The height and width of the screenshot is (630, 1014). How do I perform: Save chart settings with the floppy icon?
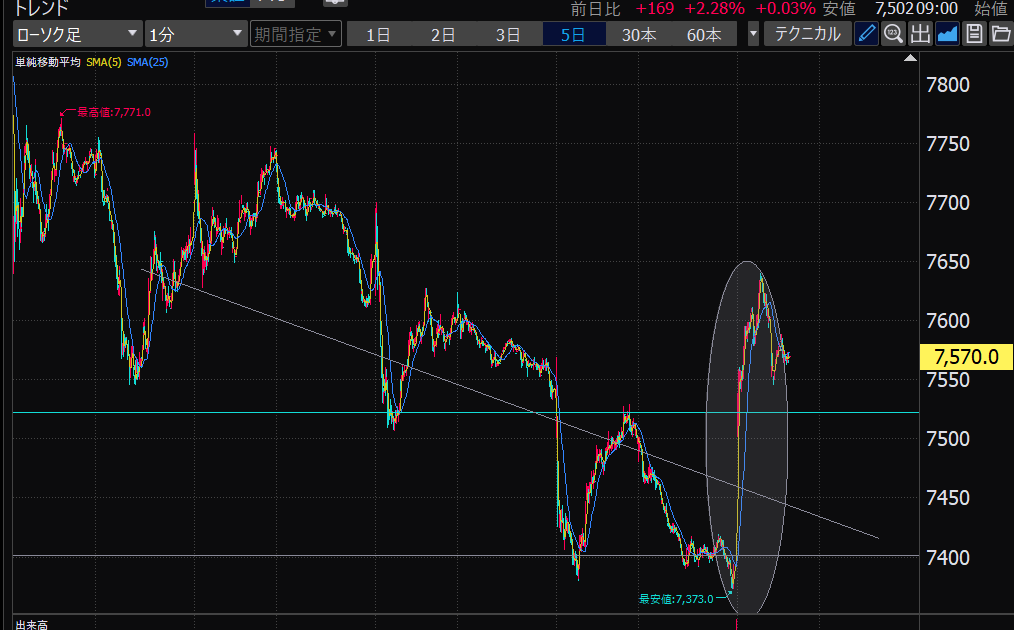tap(974, 34)
